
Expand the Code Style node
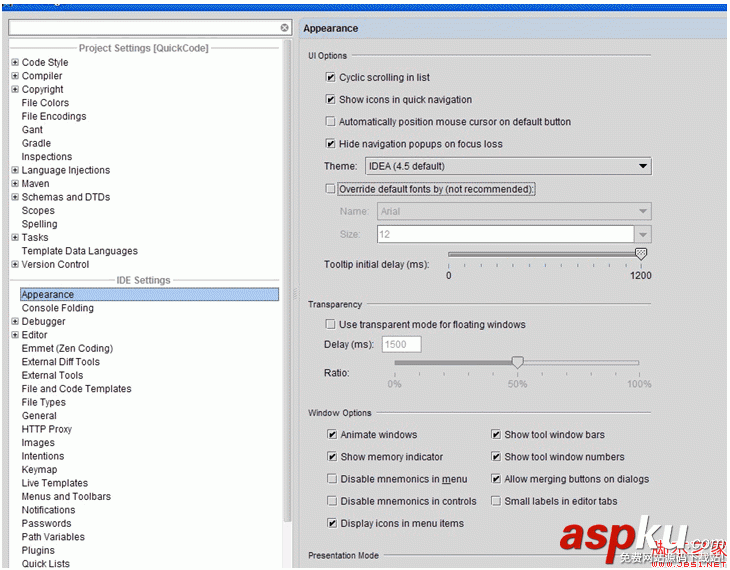pos(15,62)
